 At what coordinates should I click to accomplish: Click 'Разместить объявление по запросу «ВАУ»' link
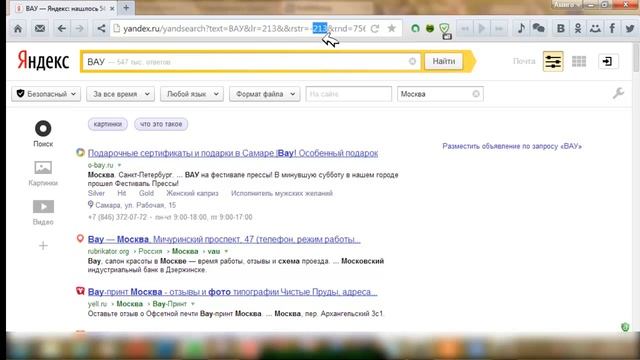point(512,146)
